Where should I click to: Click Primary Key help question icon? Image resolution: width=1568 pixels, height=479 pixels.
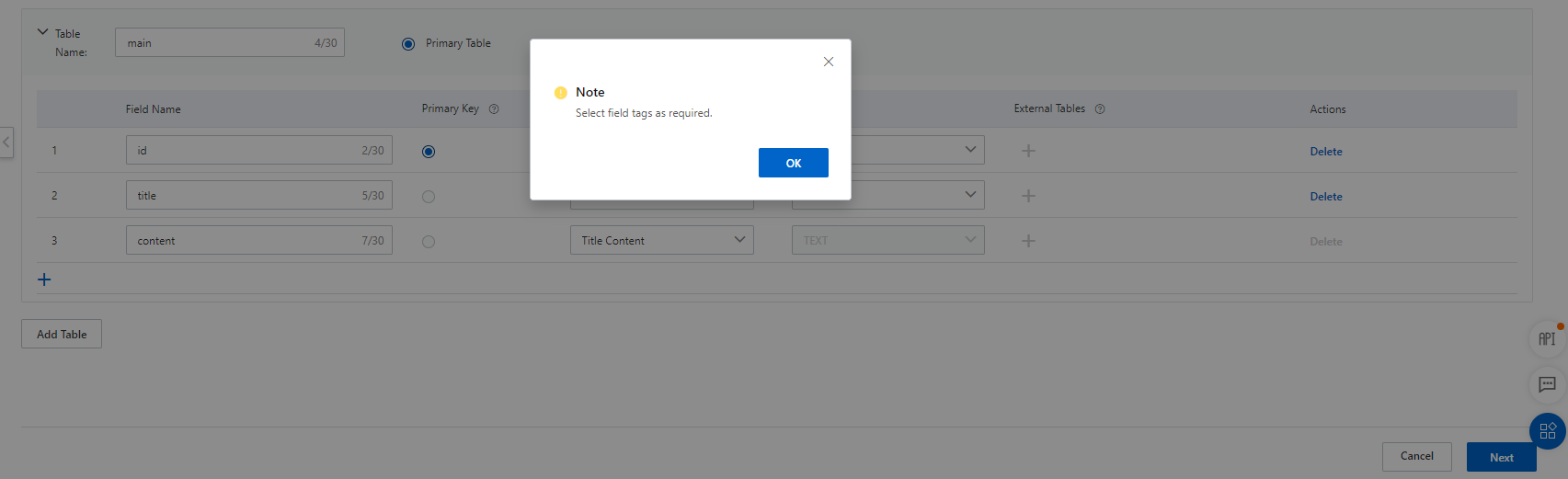494,109
